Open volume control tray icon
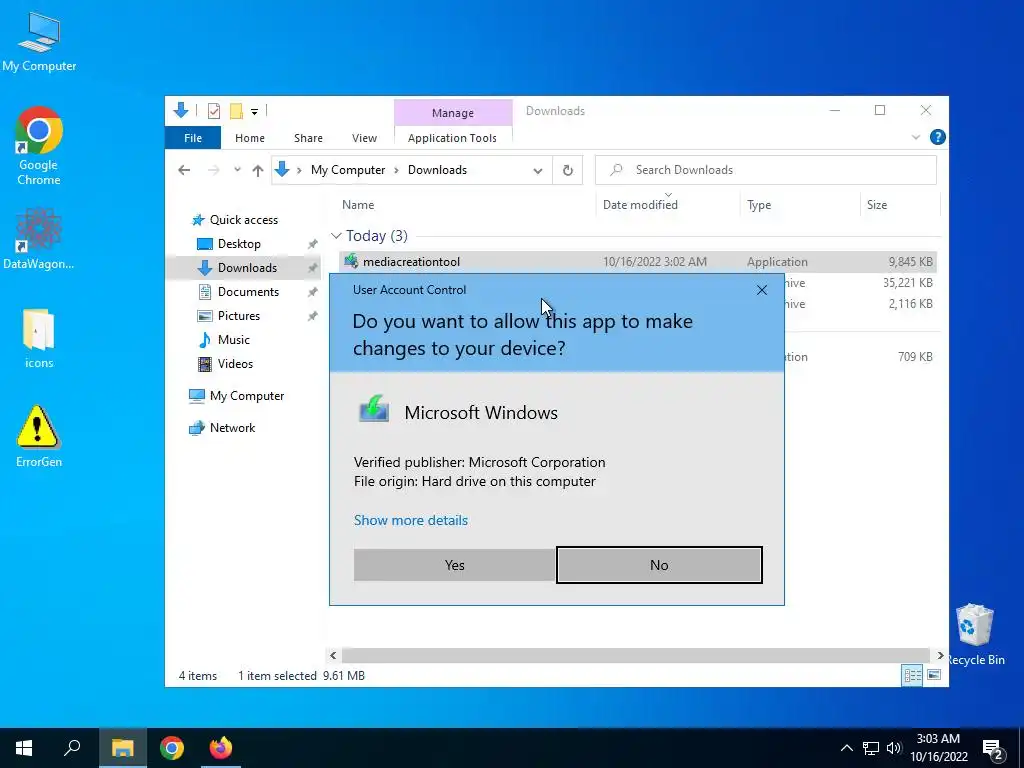Screen dimensions: 1024x768 coord(894,748)
